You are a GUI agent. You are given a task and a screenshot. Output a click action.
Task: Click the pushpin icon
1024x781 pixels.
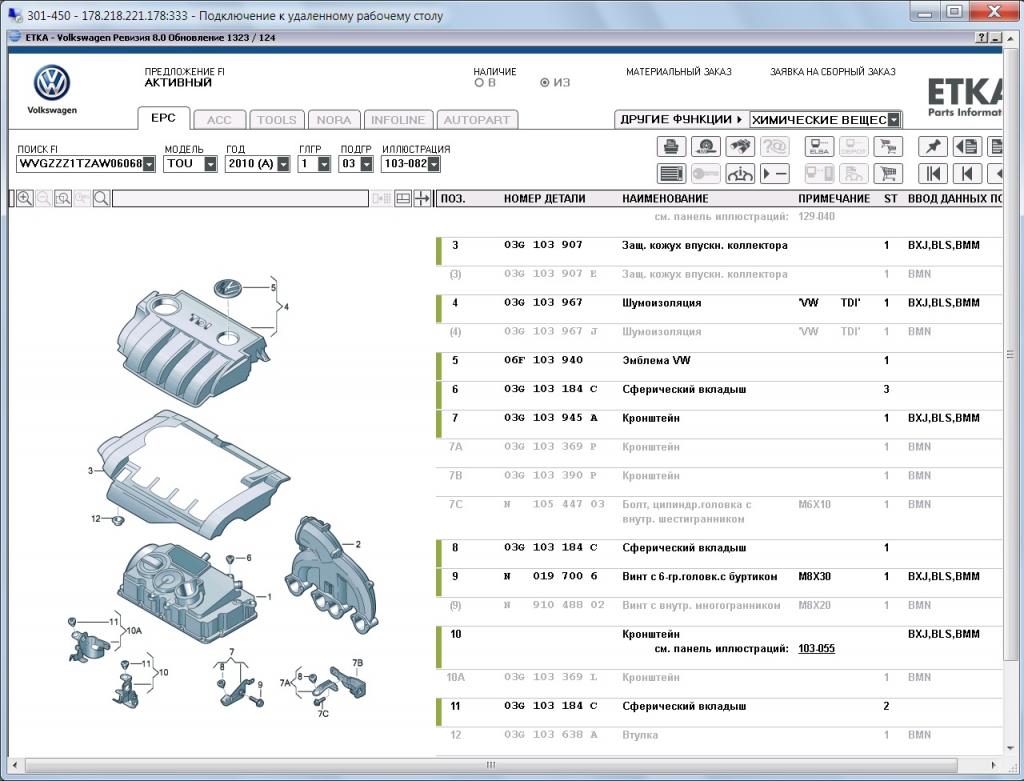pyautogui.click(x=933, y=146)
